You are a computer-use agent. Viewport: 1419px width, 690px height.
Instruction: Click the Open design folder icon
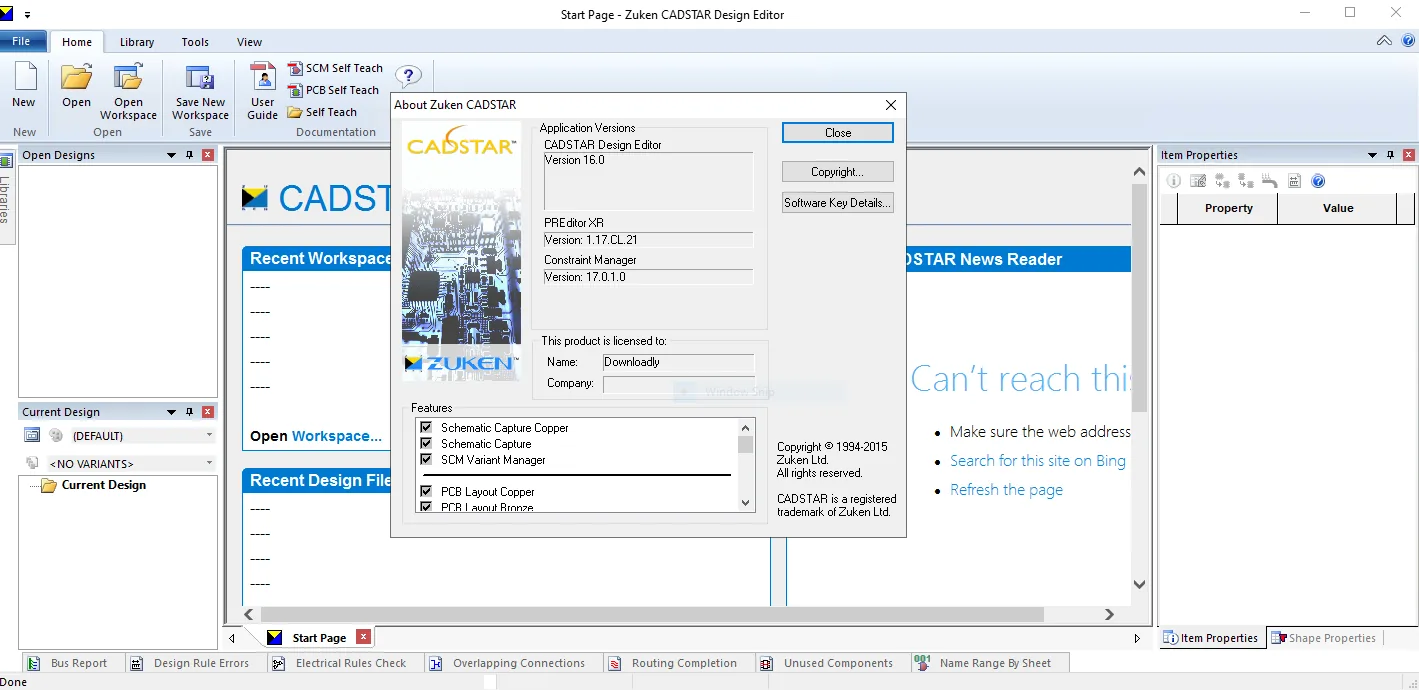point(76,78)
